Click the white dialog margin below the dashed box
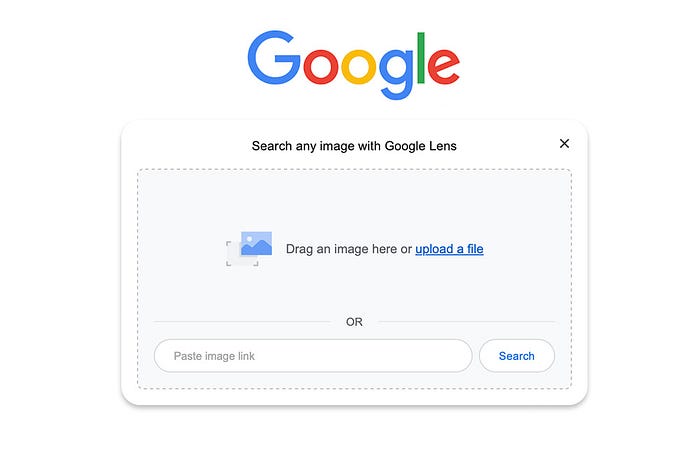 [x=354, y=397]
